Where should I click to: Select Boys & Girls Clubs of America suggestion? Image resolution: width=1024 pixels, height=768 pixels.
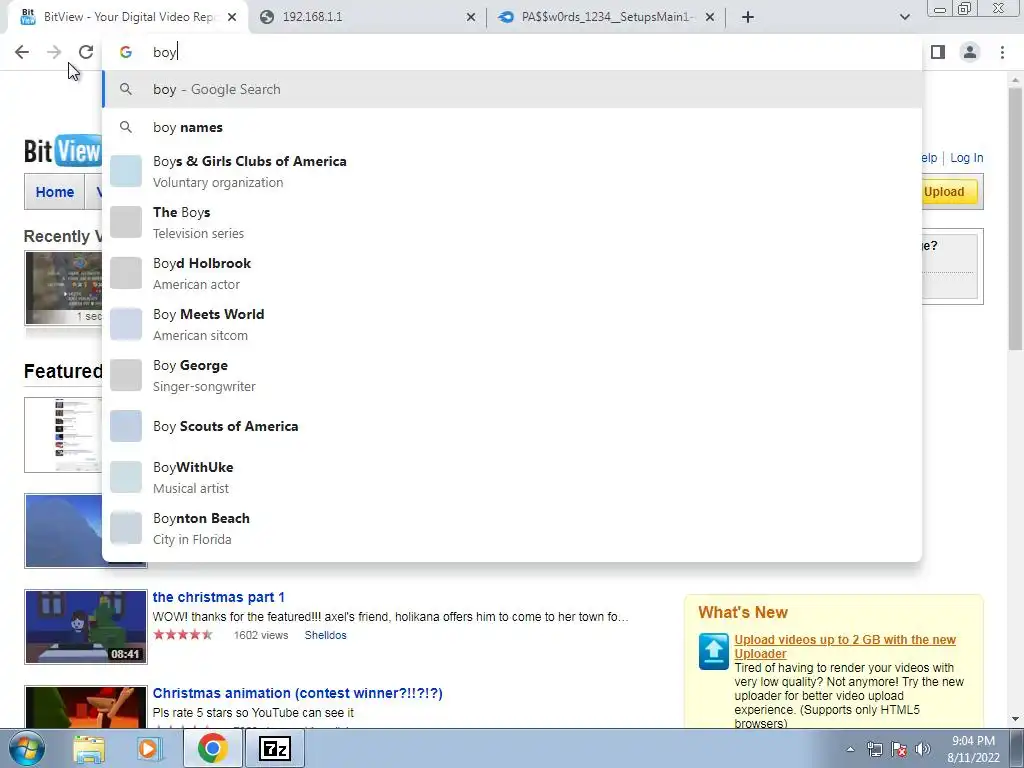coord(512,171)
